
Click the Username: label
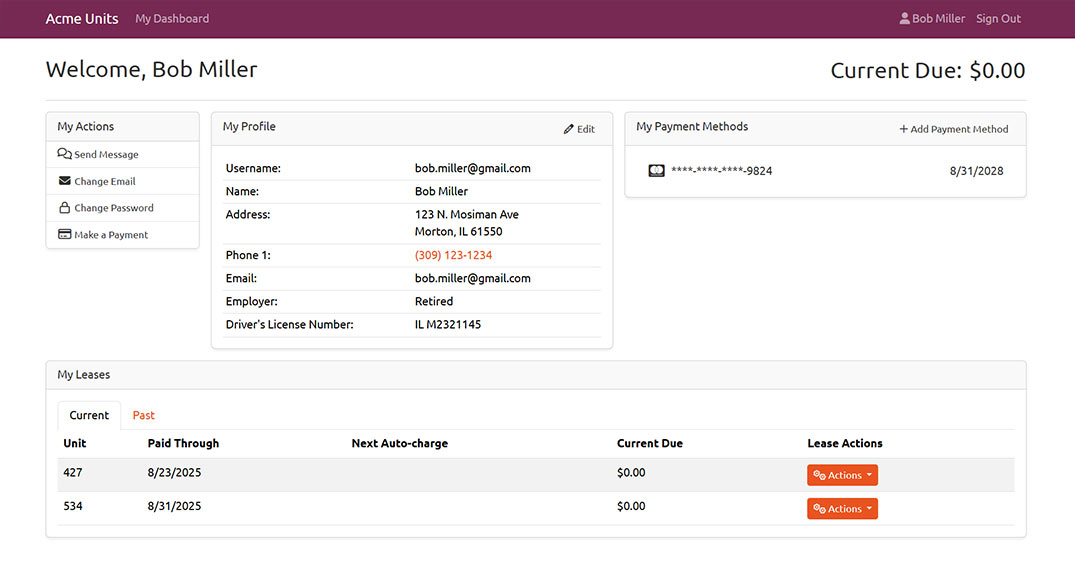[x=253, y=168]
